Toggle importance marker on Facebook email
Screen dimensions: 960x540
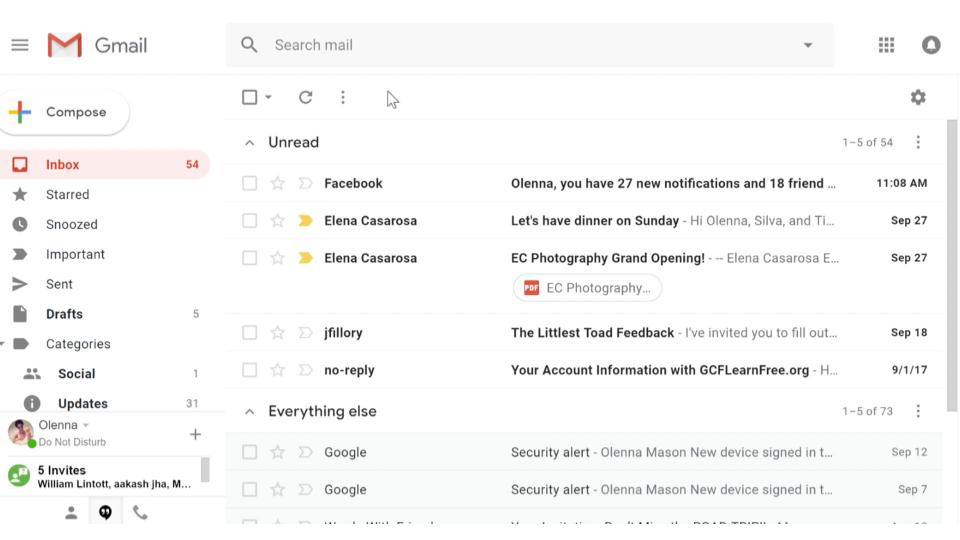[305, 183]
